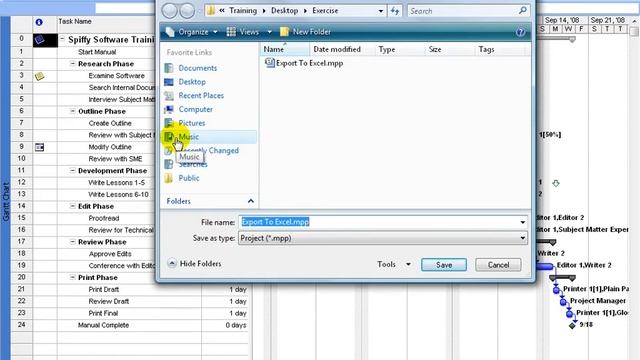
Task: Click the Task Name column header
Action: tap(75, 22)
